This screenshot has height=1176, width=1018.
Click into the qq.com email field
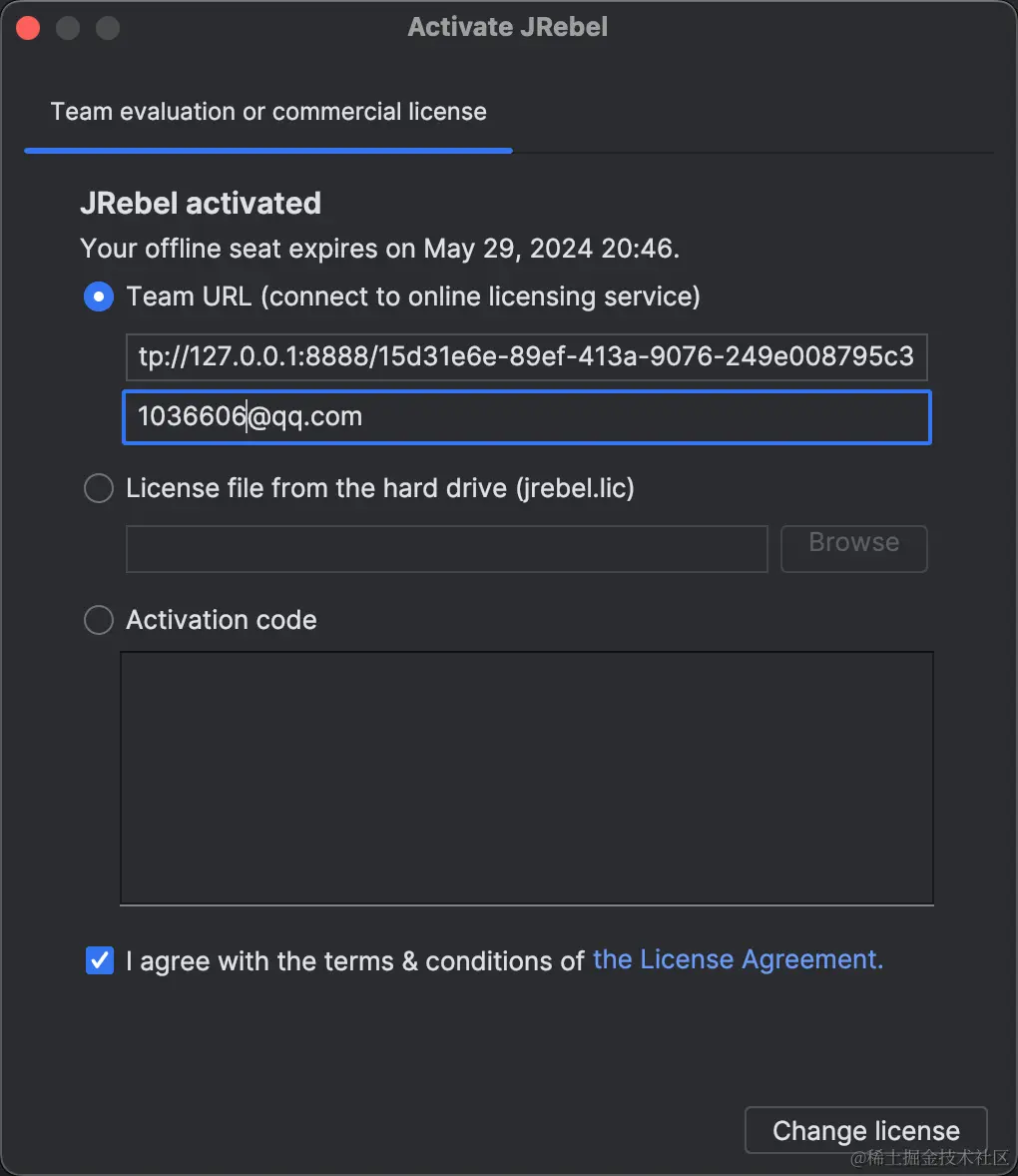526,417
